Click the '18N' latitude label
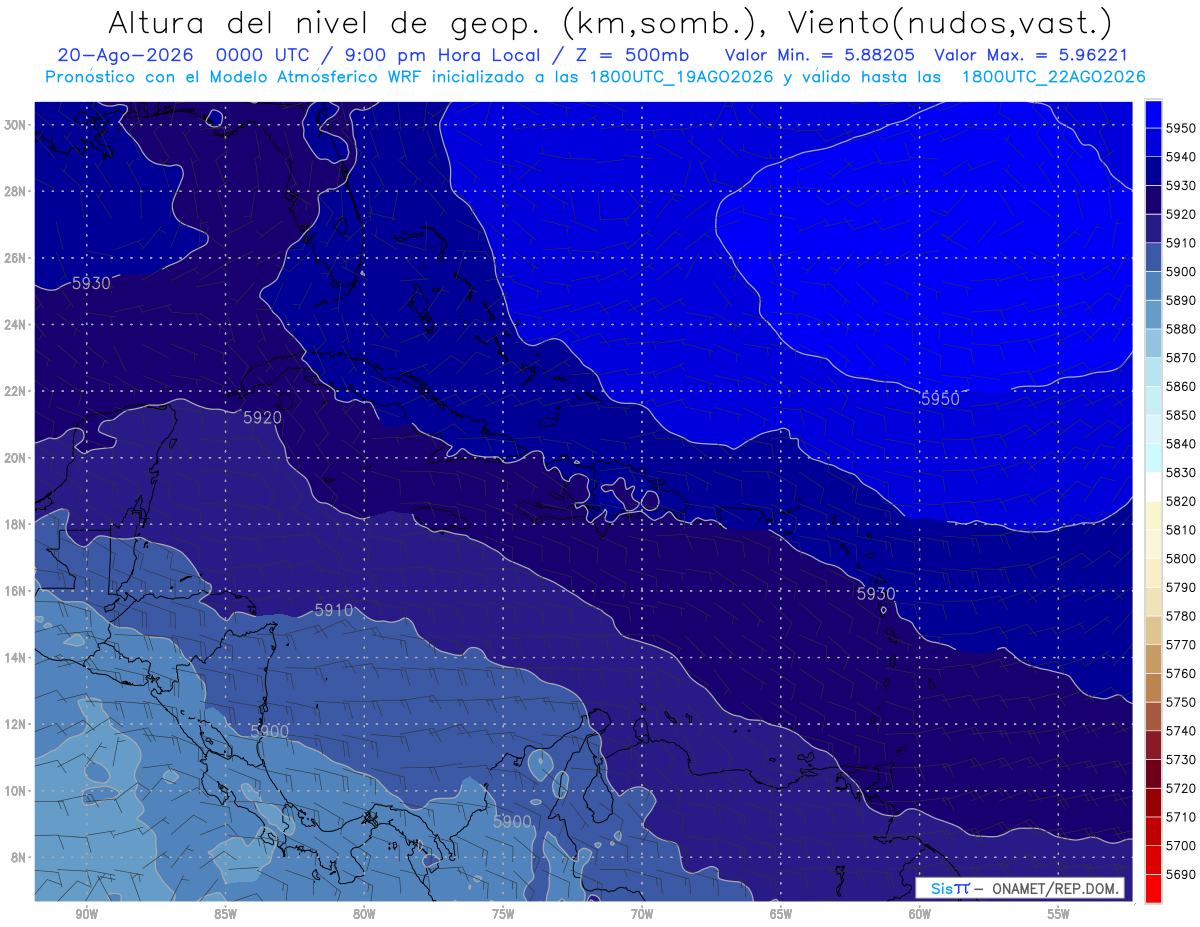The height and width of the screenshot is (927, 1200). pyautogui.click(x=14, y=524)
